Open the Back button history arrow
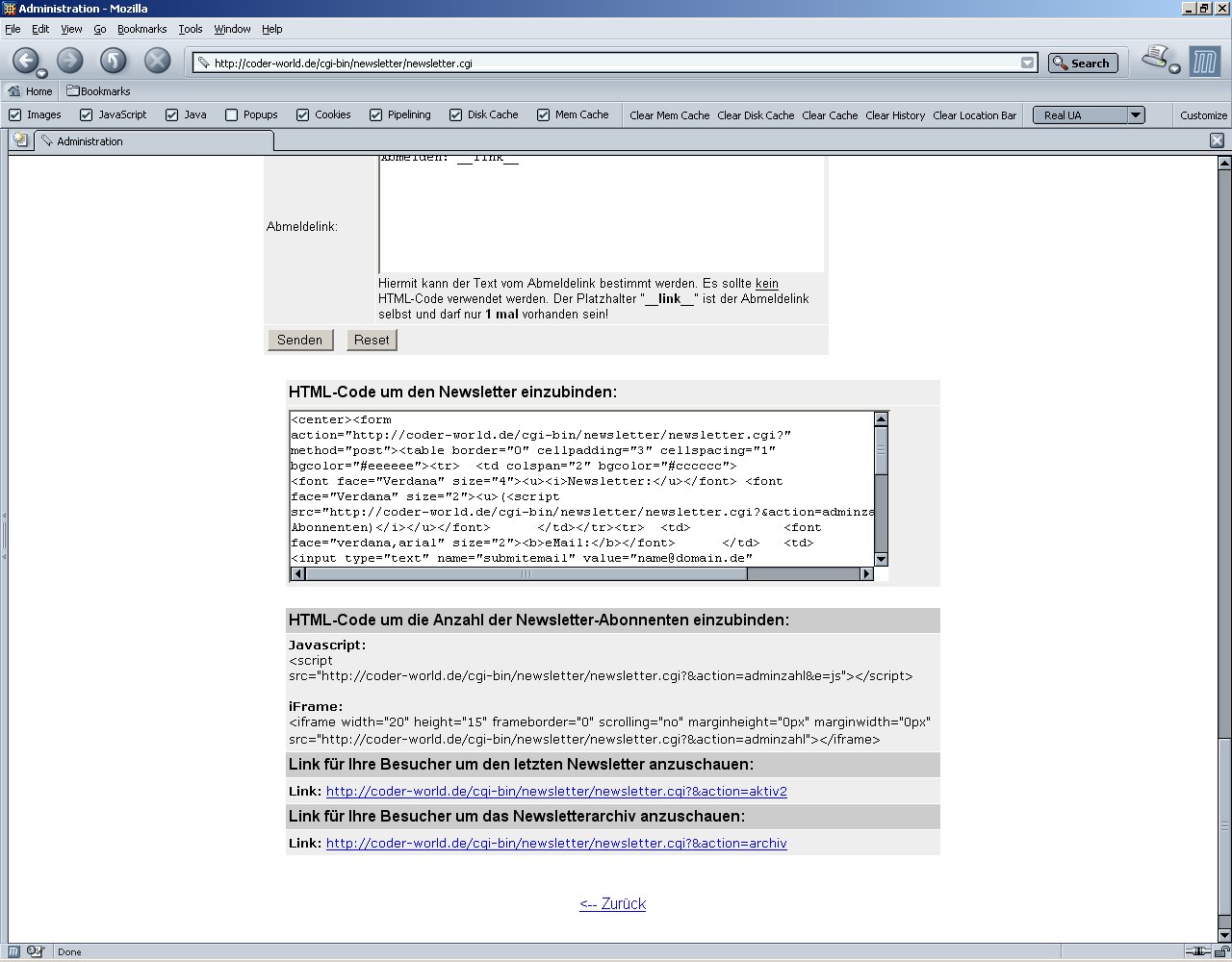Image resolution: width=1232 pixels, height=962 pixels. click(x=41, y=73)
